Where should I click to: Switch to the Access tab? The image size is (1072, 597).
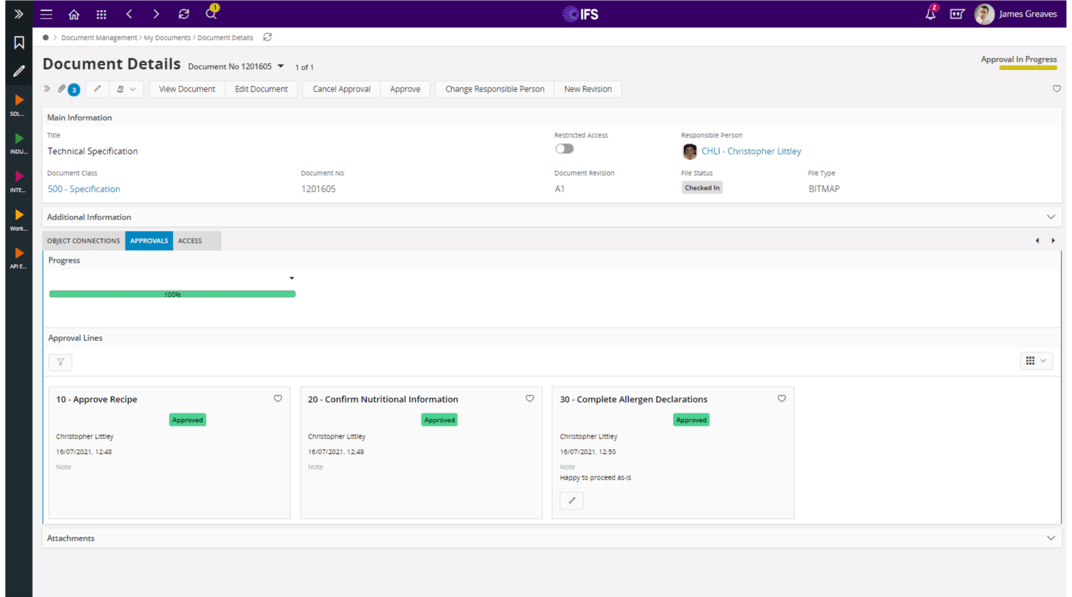190,241
